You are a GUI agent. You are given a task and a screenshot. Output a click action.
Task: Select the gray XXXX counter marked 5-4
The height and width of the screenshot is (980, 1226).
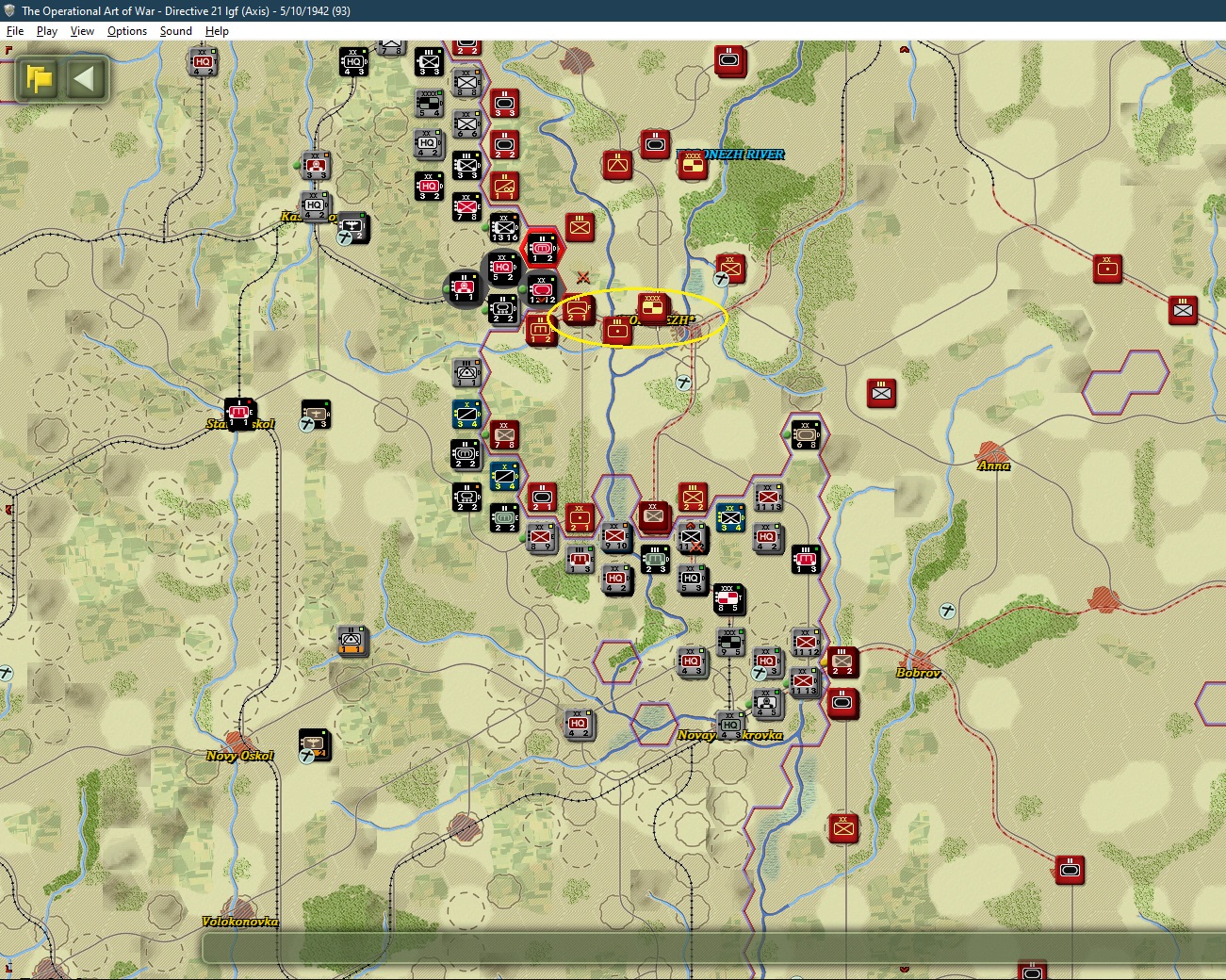point(429,104)
